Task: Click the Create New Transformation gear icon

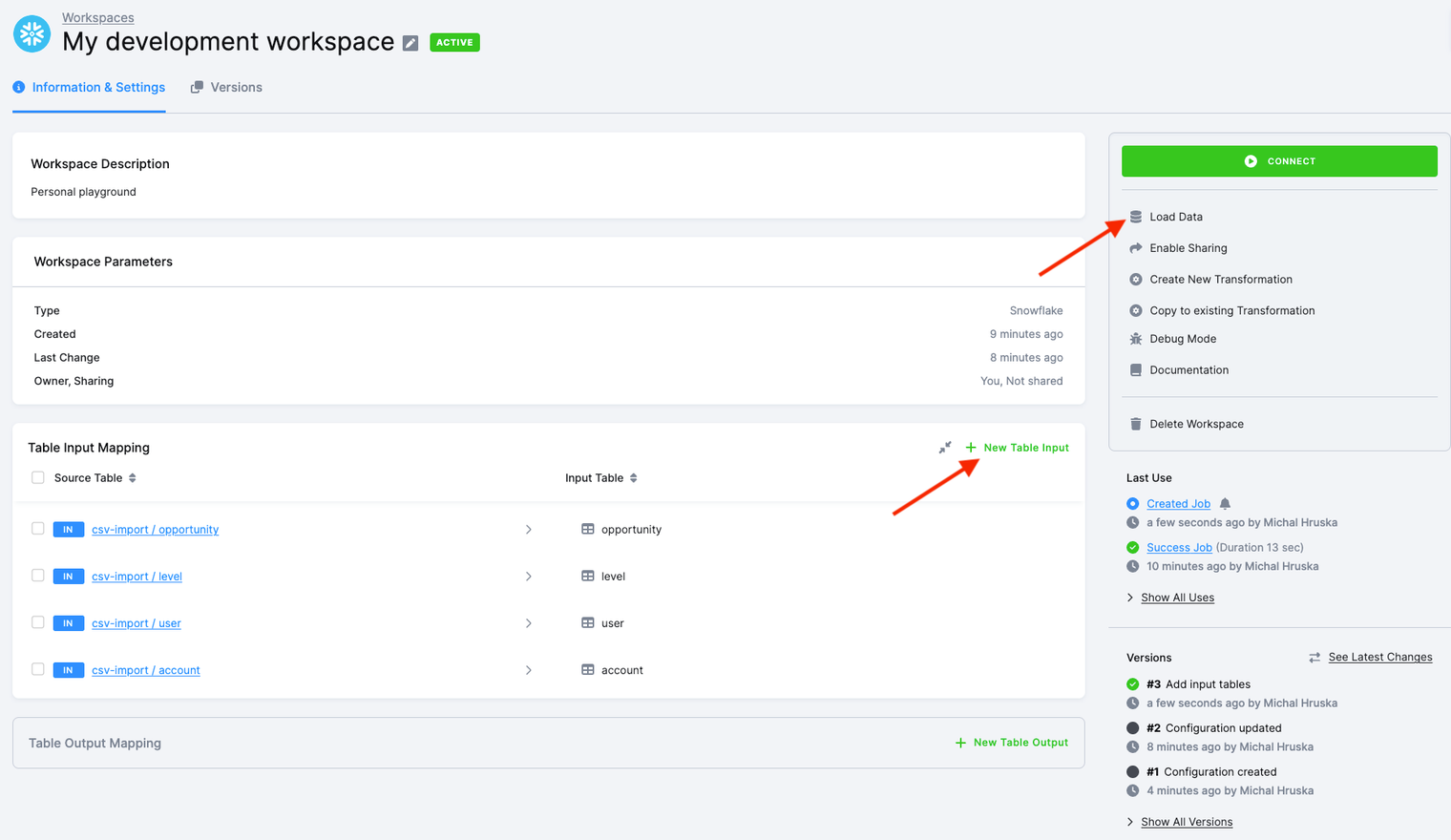Action: 1136,280
